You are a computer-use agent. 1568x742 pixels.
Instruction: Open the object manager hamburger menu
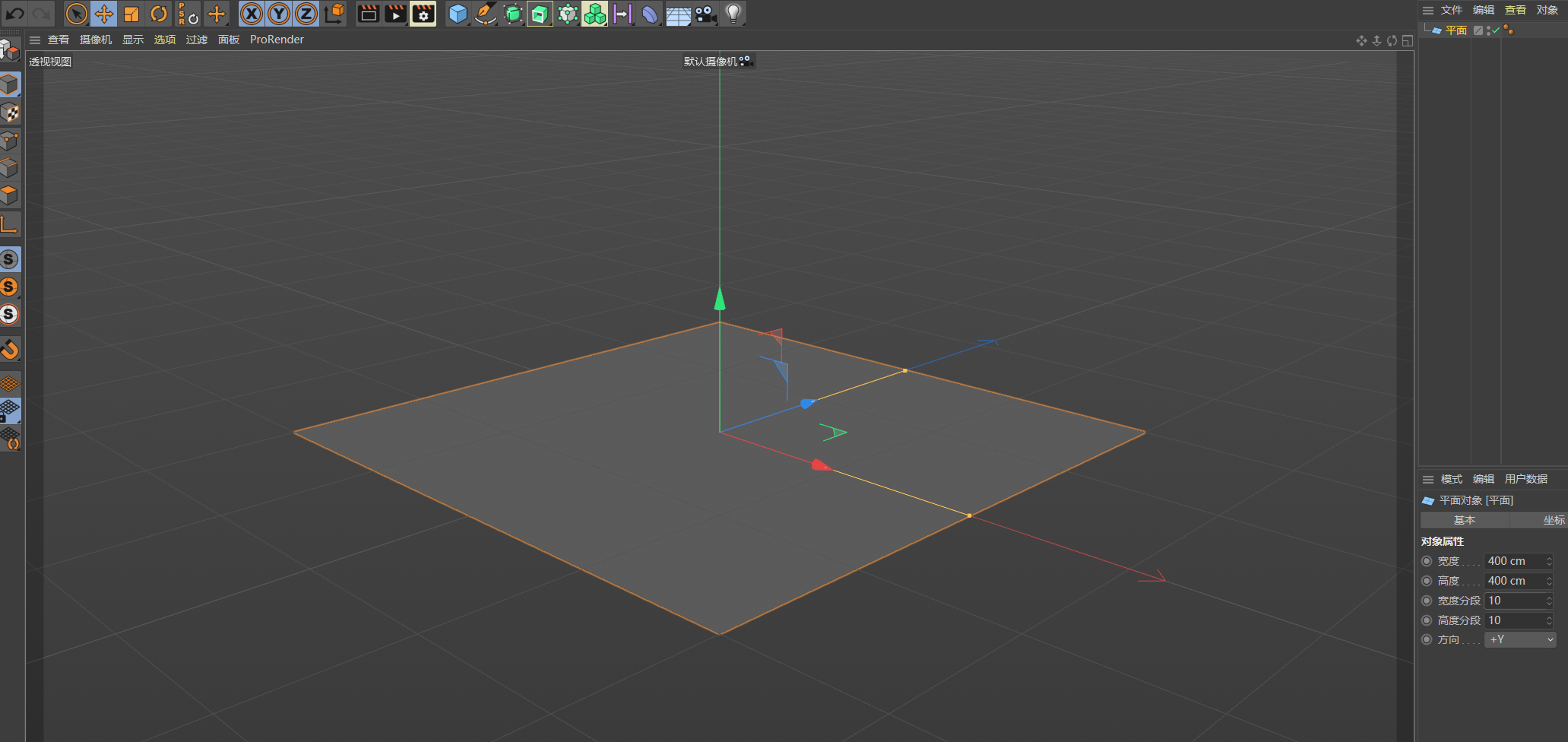(x=1428, y=10)
